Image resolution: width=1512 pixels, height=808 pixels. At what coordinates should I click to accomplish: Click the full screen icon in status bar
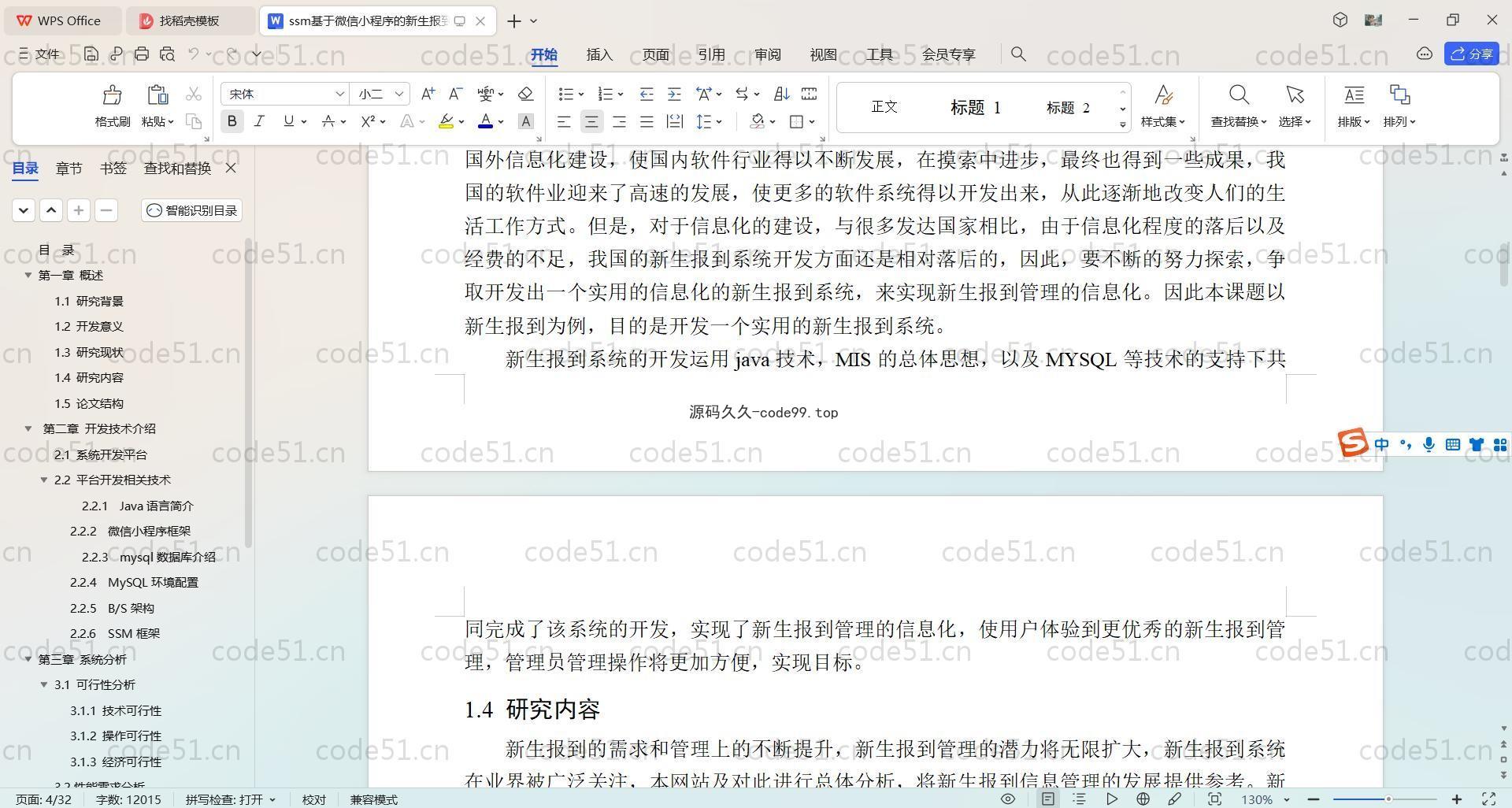(1489, 799)
